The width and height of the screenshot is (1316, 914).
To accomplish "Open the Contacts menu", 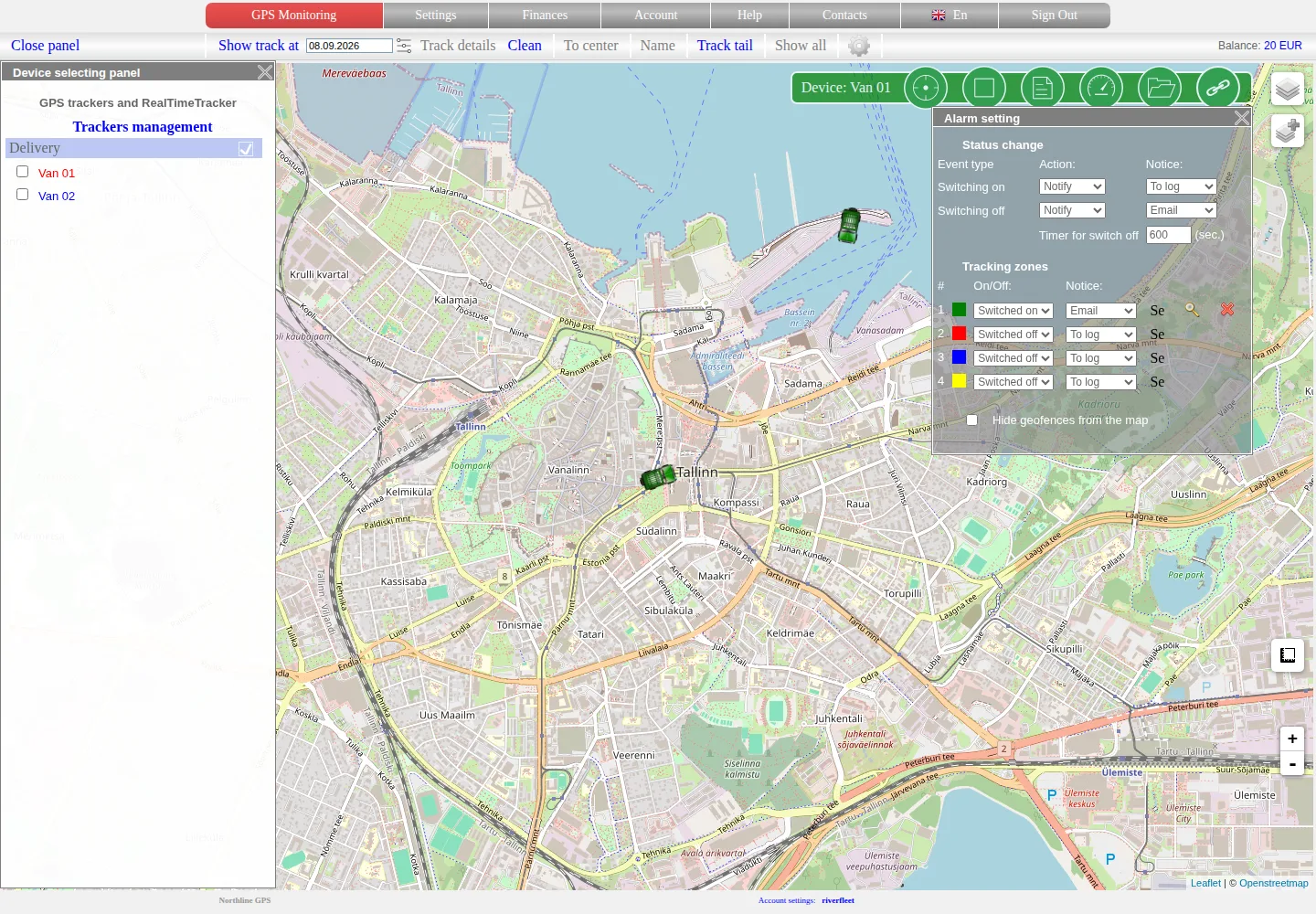I will (x=844, y=16).
